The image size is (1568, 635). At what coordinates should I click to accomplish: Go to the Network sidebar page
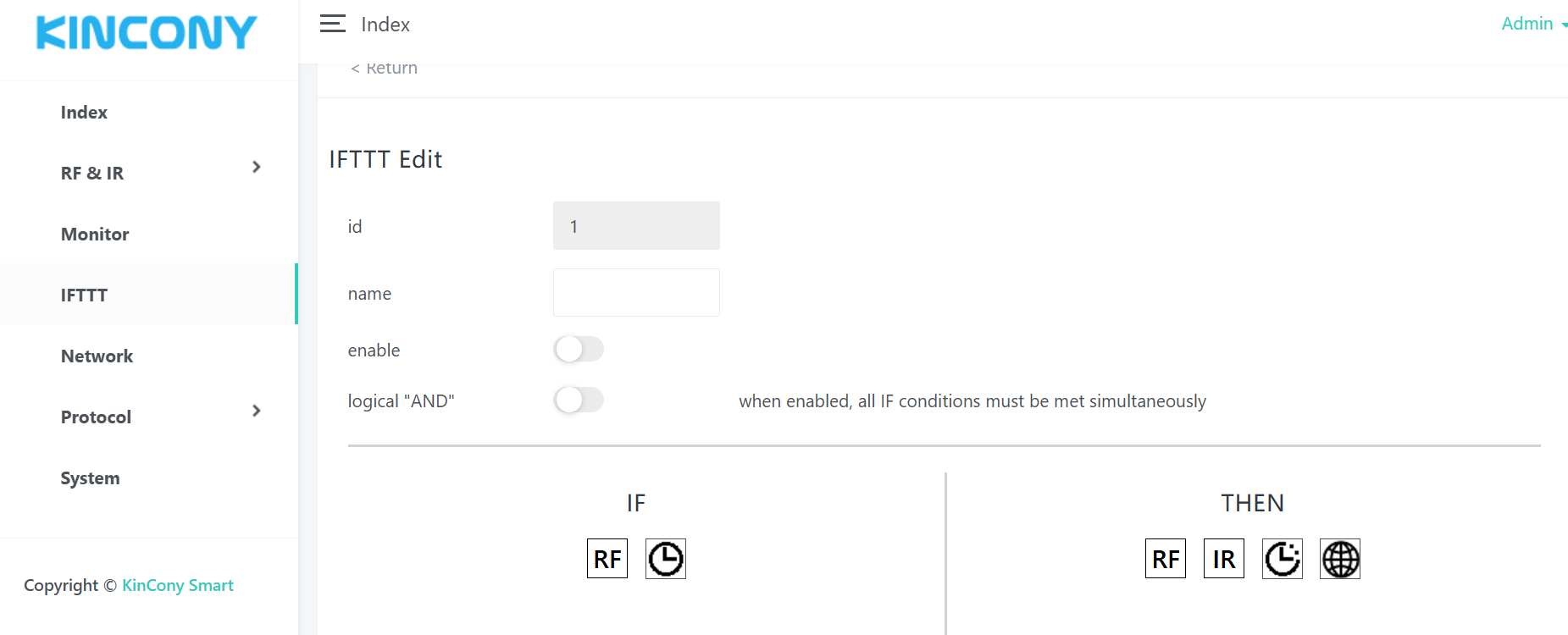pos(97,356)
